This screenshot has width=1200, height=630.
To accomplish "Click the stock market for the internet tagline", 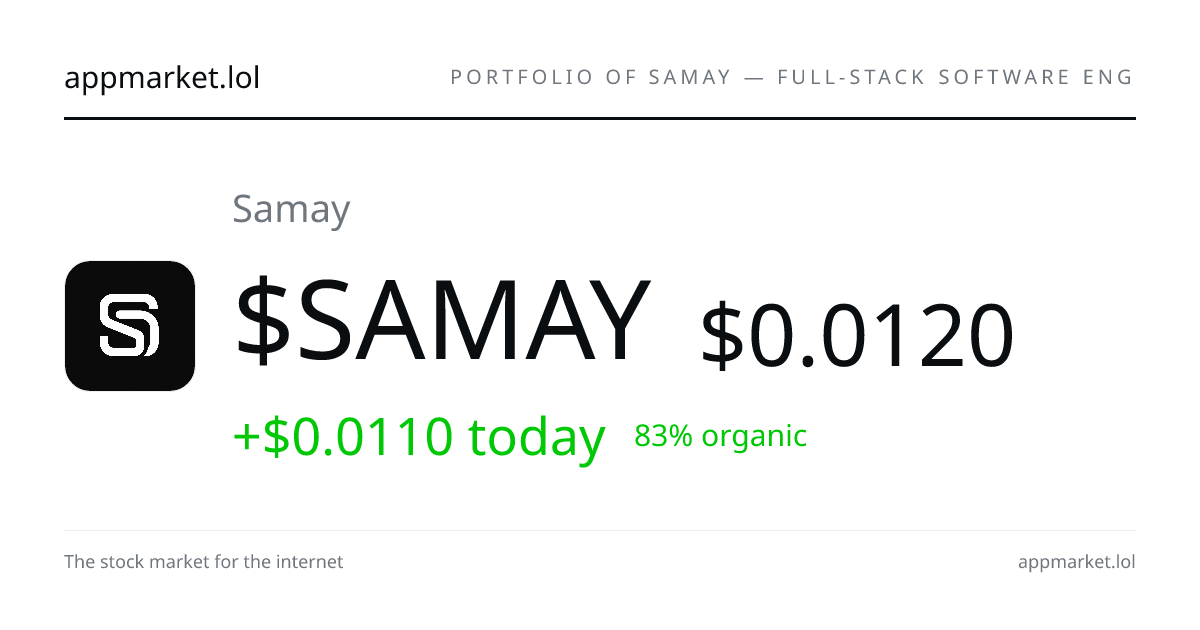I will point(204,562).
